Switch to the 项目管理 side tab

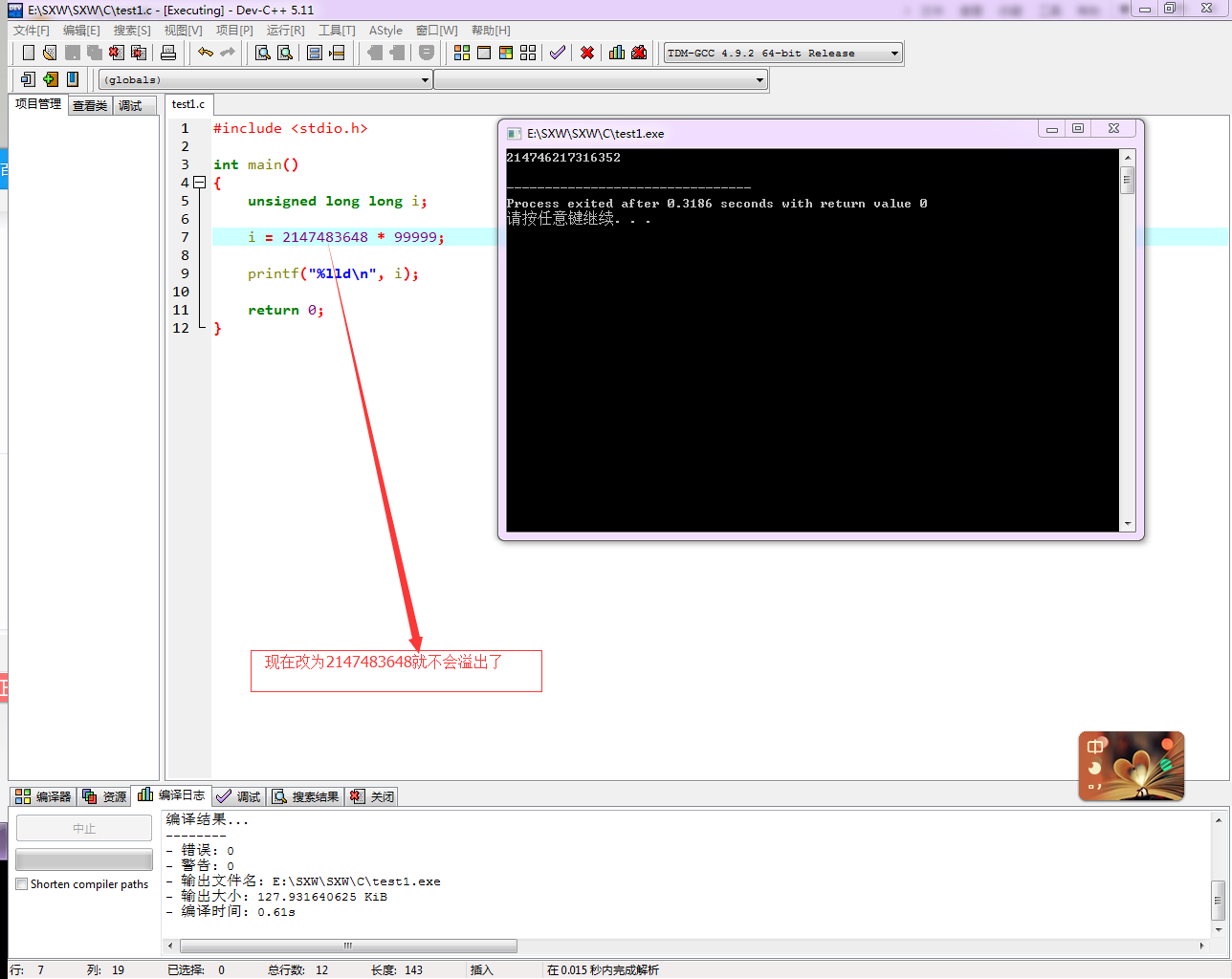click(x=38, y=104)
